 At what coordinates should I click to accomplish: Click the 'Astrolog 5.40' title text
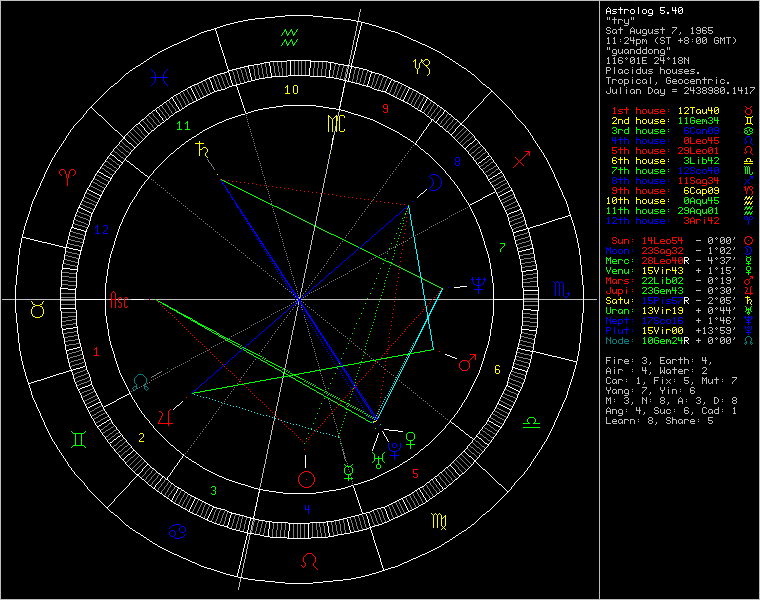[x=644, y=11]
